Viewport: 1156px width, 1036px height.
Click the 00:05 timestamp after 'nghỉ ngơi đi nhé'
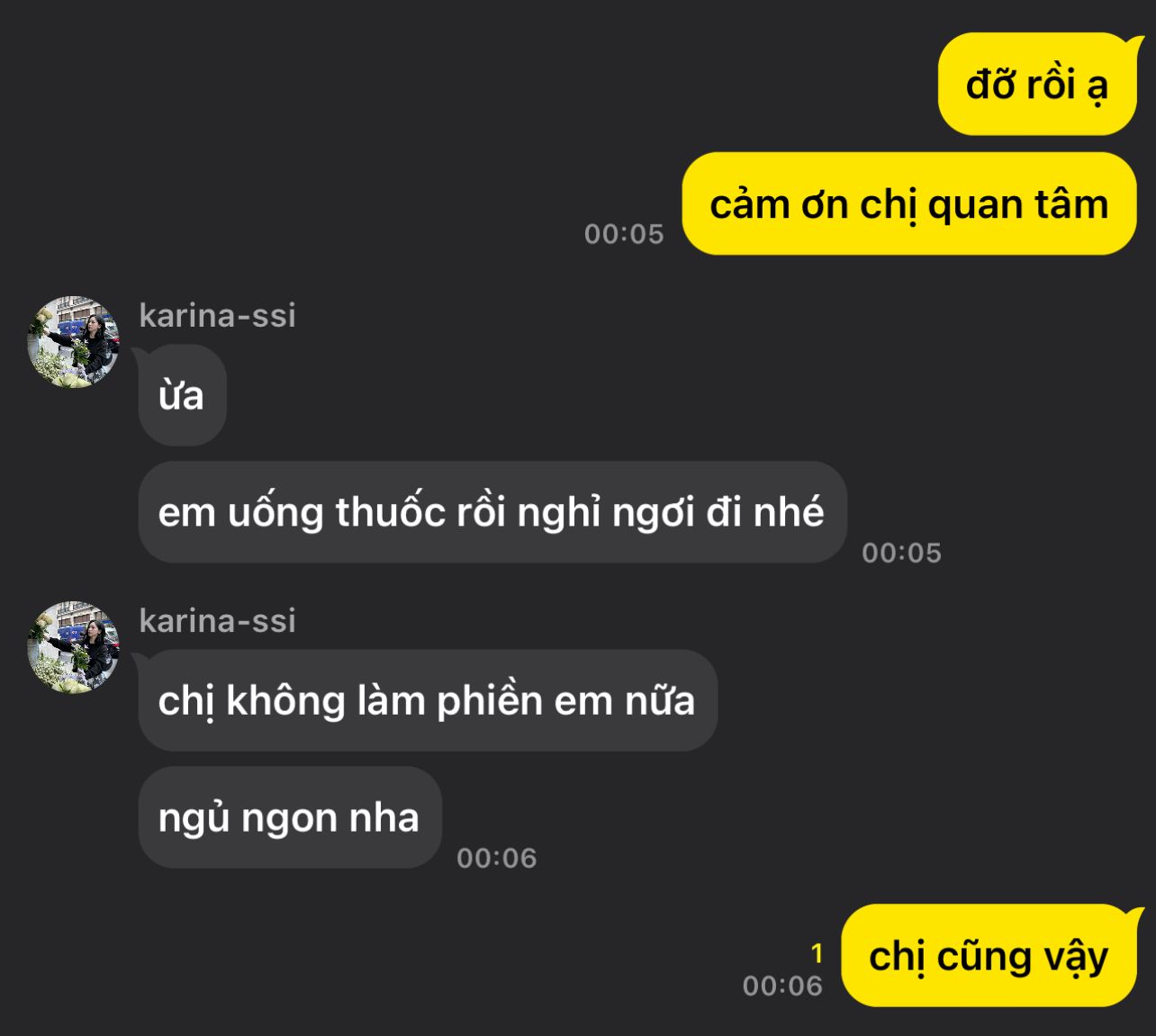pos(901,553)
